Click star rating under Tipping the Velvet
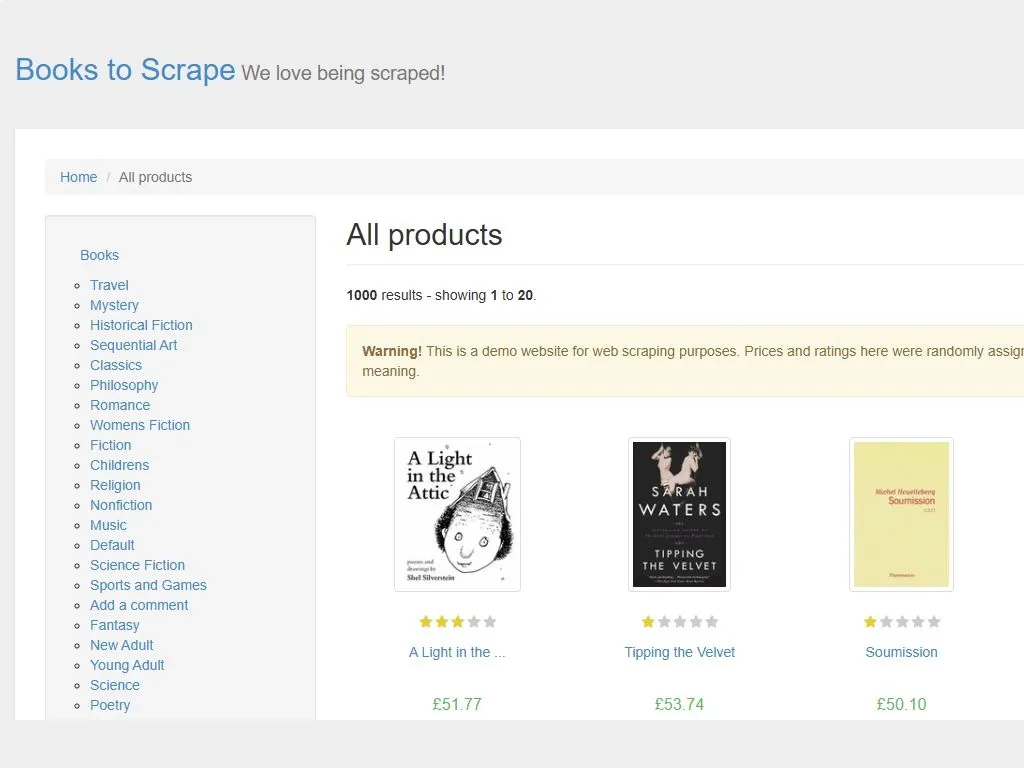Screen dimensions: 1024x768 pos(679,622)
